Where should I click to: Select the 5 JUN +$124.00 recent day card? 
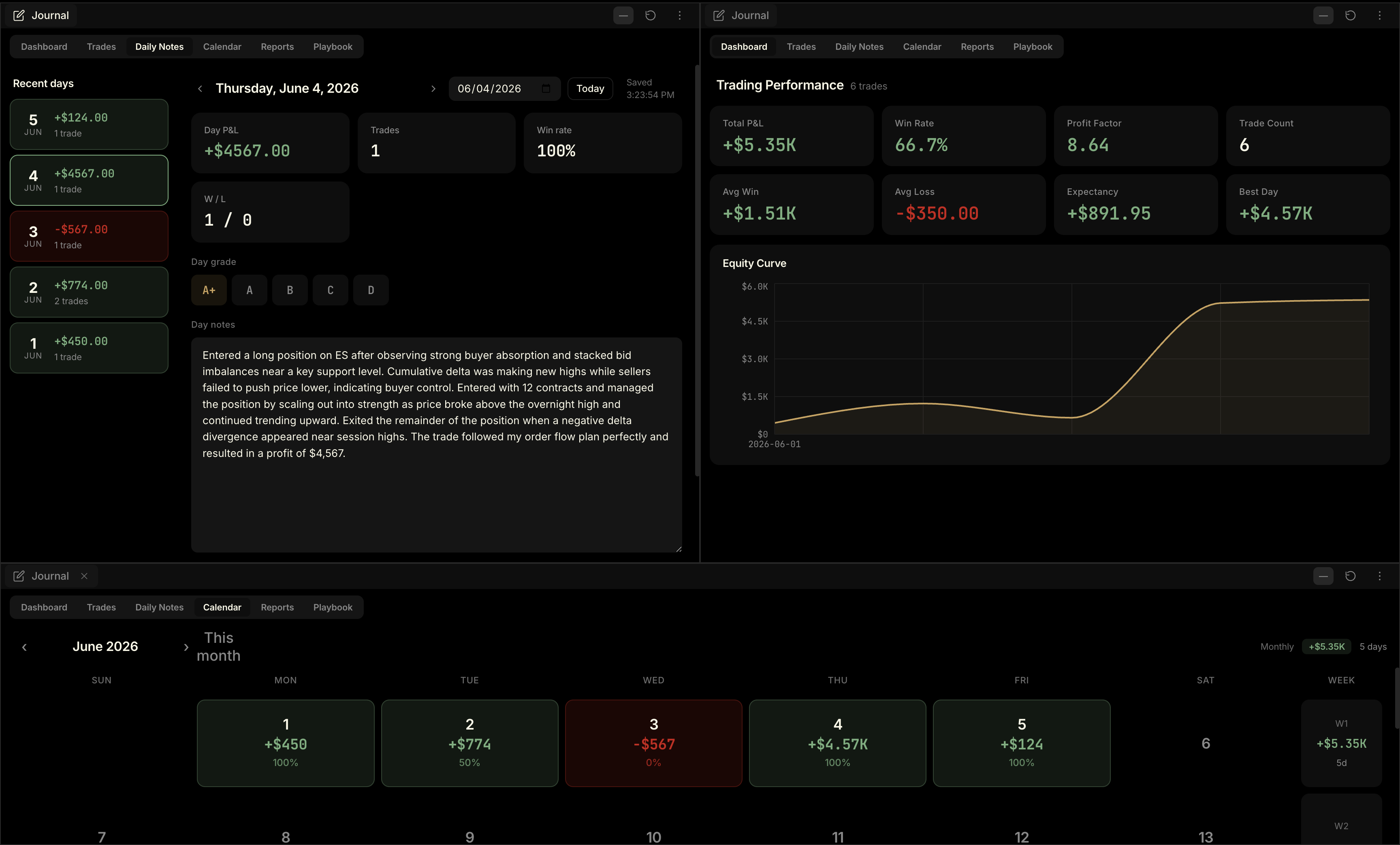[x=89, y=124]
